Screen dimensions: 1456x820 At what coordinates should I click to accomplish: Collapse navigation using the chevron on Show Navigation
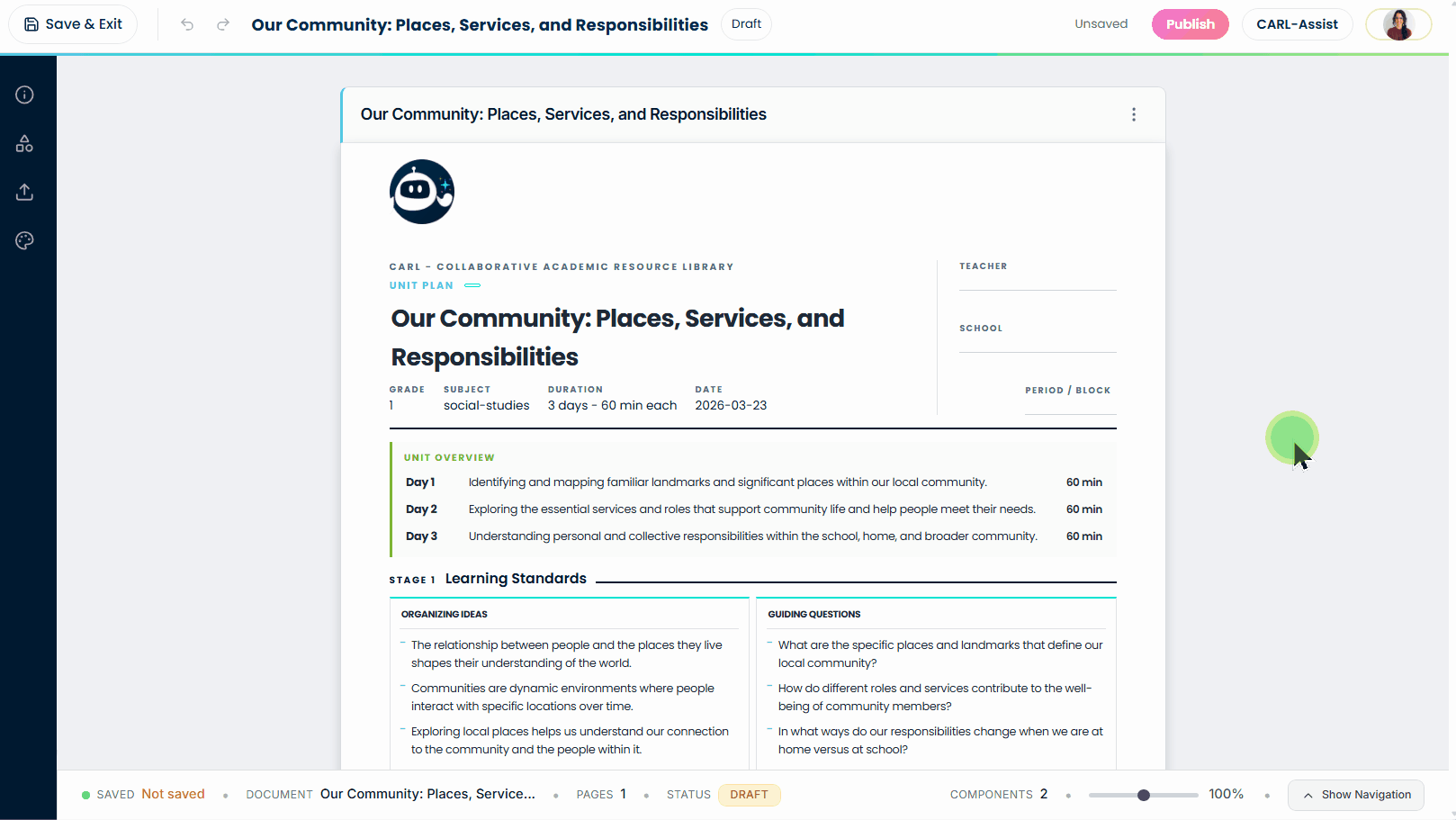[1308, 795]
